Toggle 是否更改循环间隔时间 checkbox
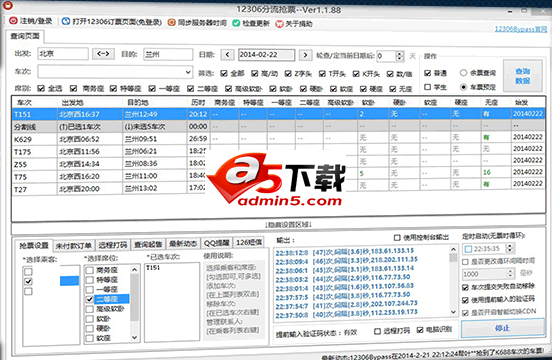The image size is (552, 360). click(465, 261)
